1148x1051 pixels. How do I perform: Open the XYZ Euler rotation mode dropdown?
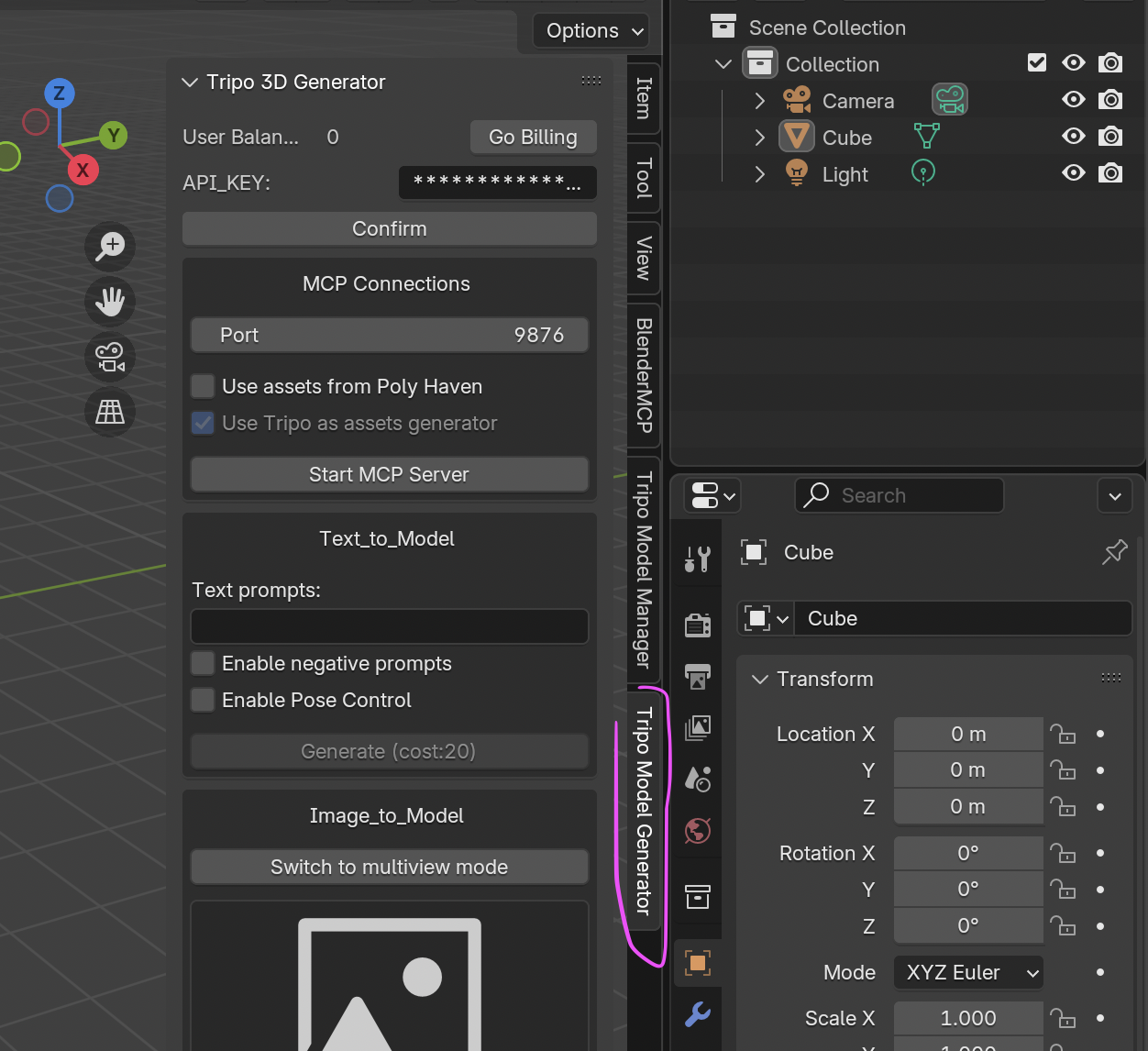968,972
